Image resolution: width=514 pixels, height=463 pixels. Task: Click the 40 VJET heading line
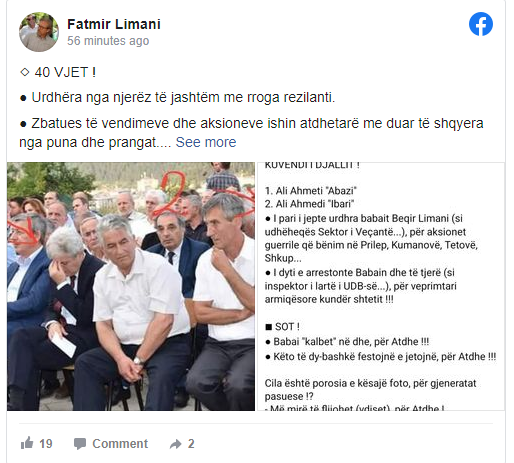click(x=58, y=72)
